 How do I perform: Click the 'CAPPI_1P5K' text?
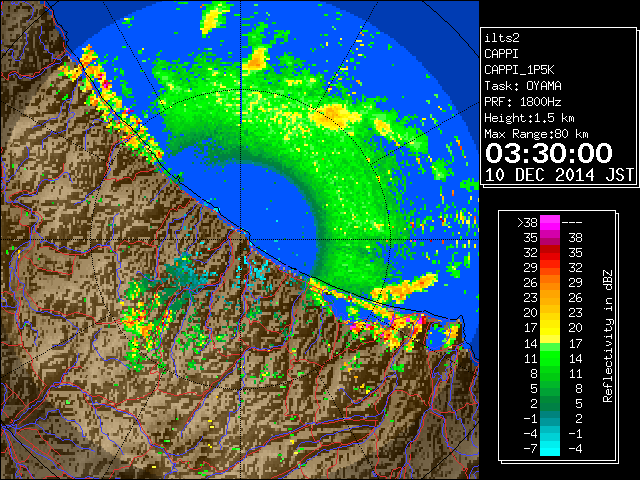coord(519,70)
